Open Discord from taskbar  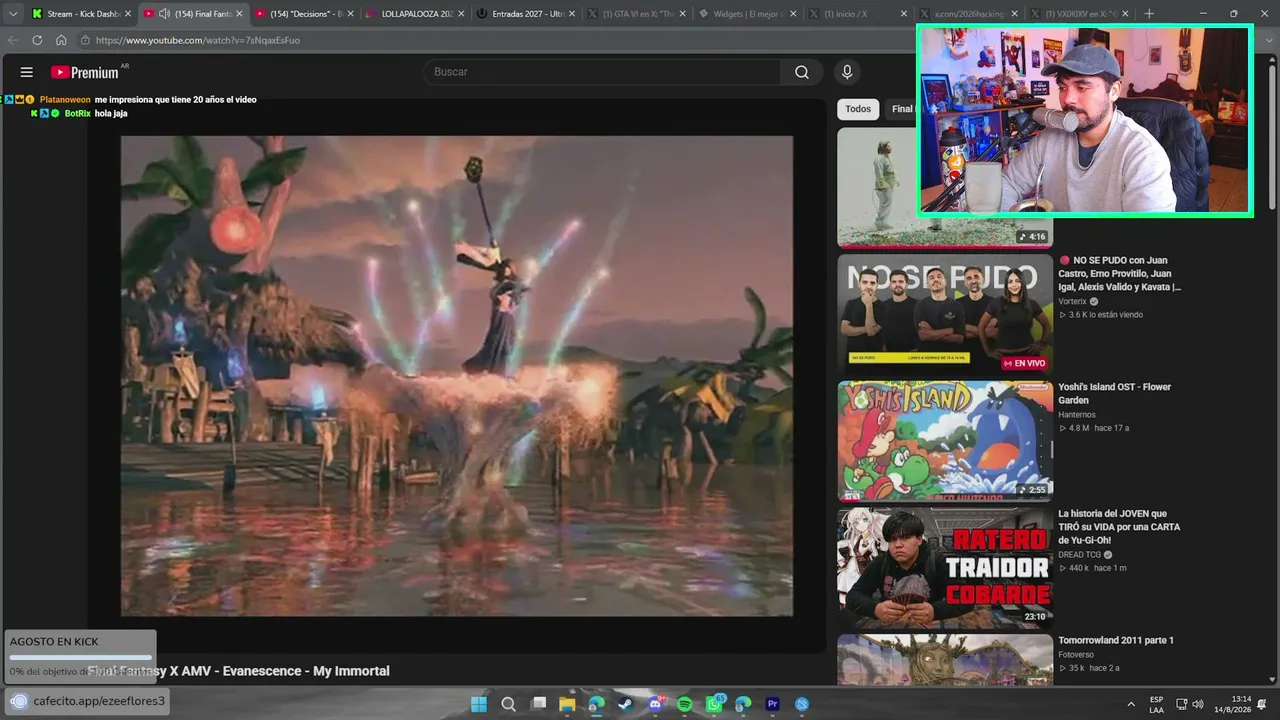[x=656, y=704]
